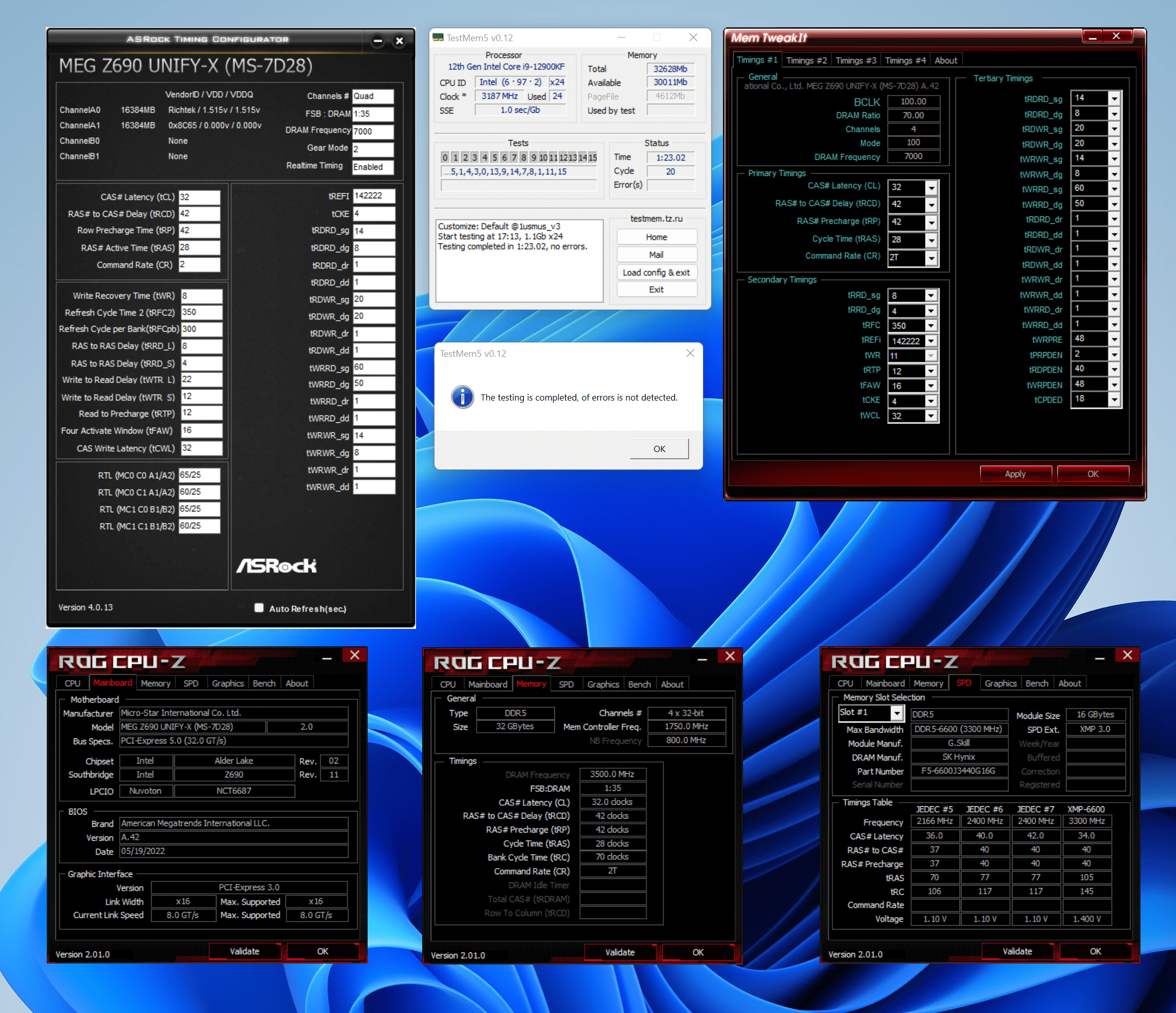Select CPU tab in CPU-Z Mainboard window
The height and width of the screenshot is (1013, 1176).
click(72, 683)
